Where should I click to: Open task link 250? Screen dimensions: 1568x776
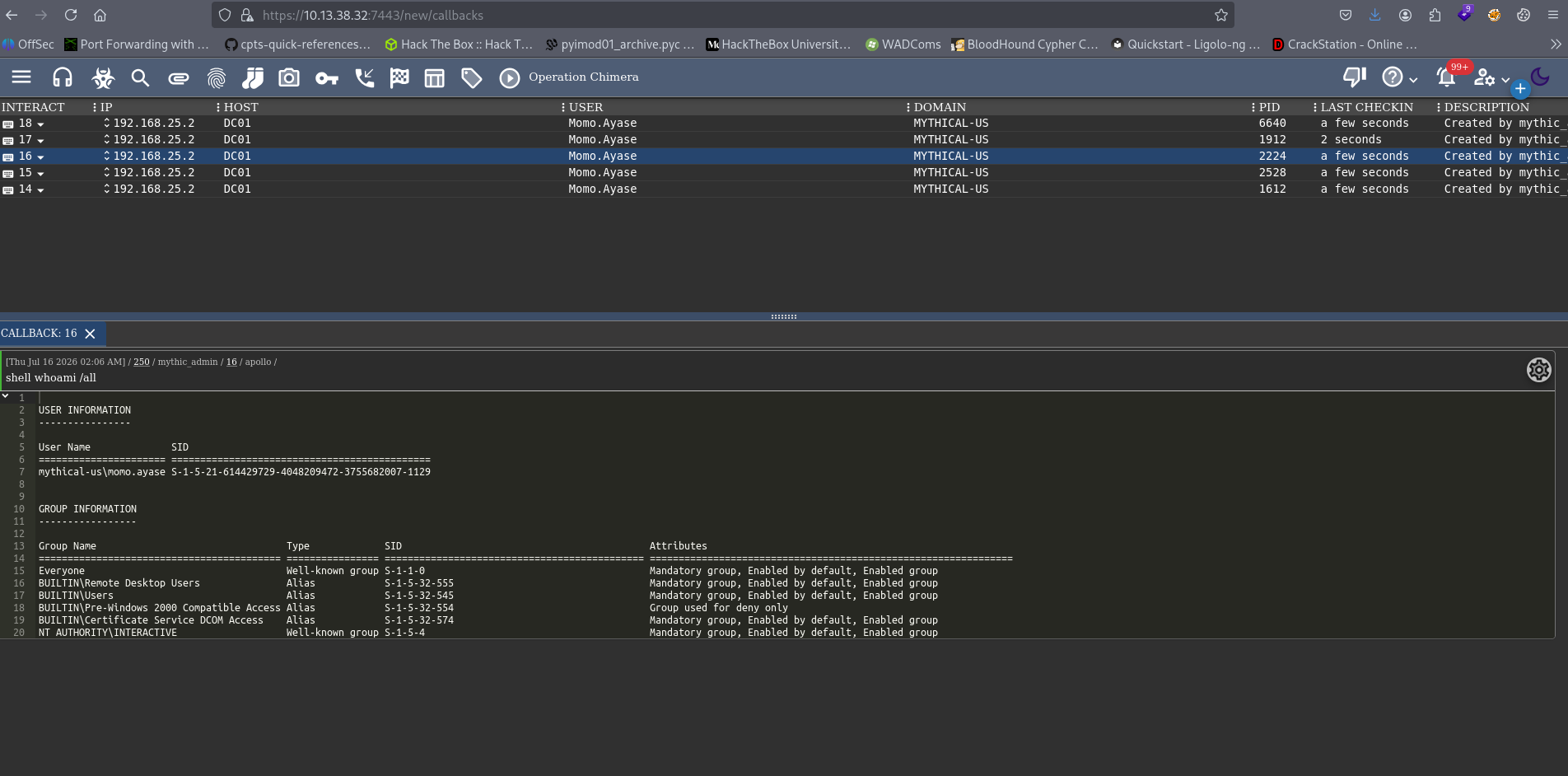tap(142, 362)
